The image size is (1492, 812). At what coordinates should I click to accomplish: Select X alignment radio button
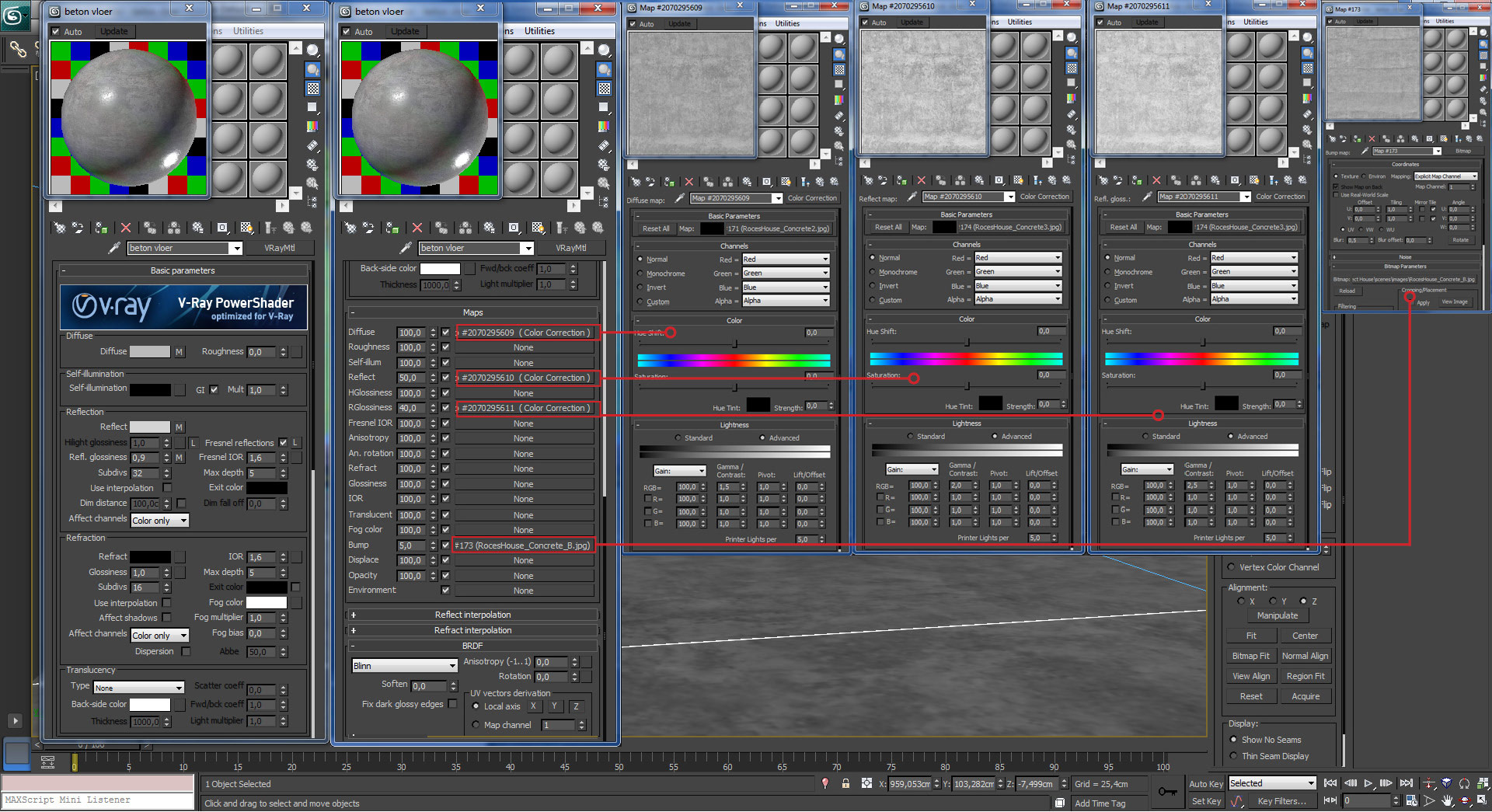coord(1241,601)
